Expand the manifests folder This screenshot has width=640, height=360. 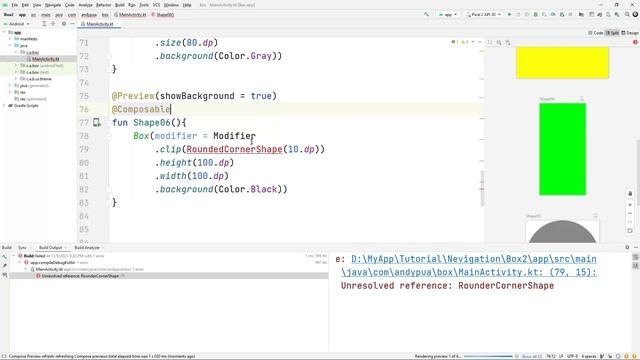(x=10, y=39)
